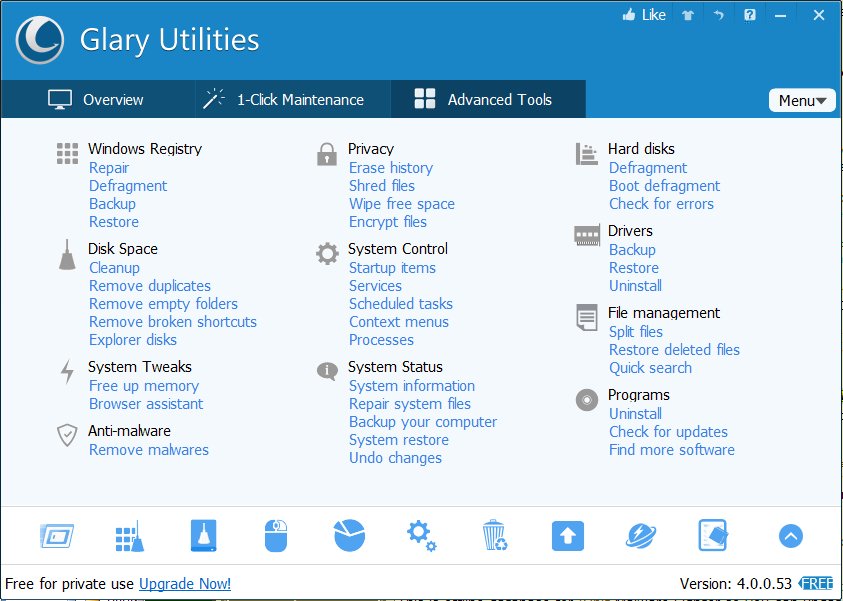Open the Menu dropdown
The image size is (843, 601).
(802, 100)
